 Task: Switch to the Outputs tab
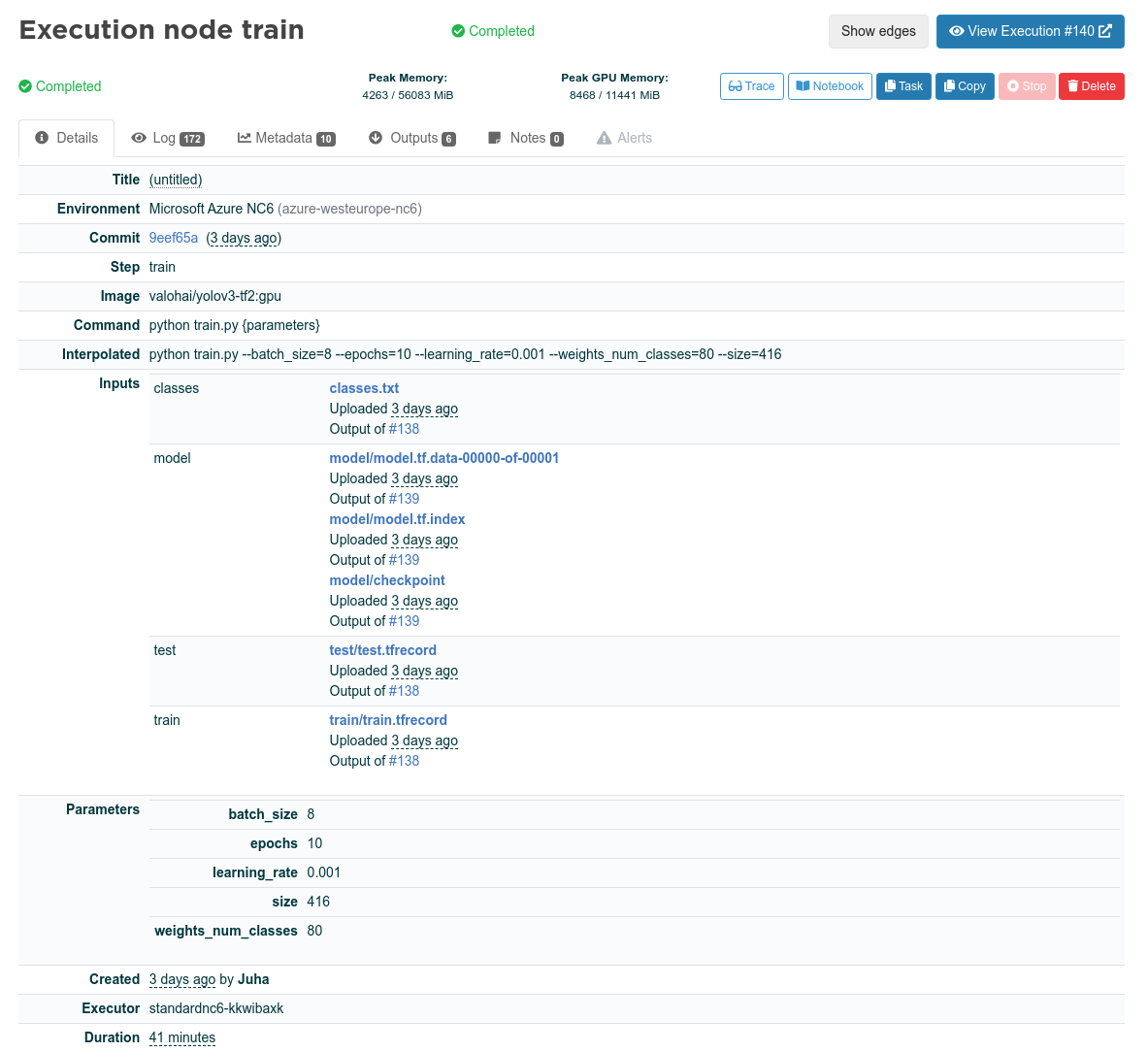(412, 139)
